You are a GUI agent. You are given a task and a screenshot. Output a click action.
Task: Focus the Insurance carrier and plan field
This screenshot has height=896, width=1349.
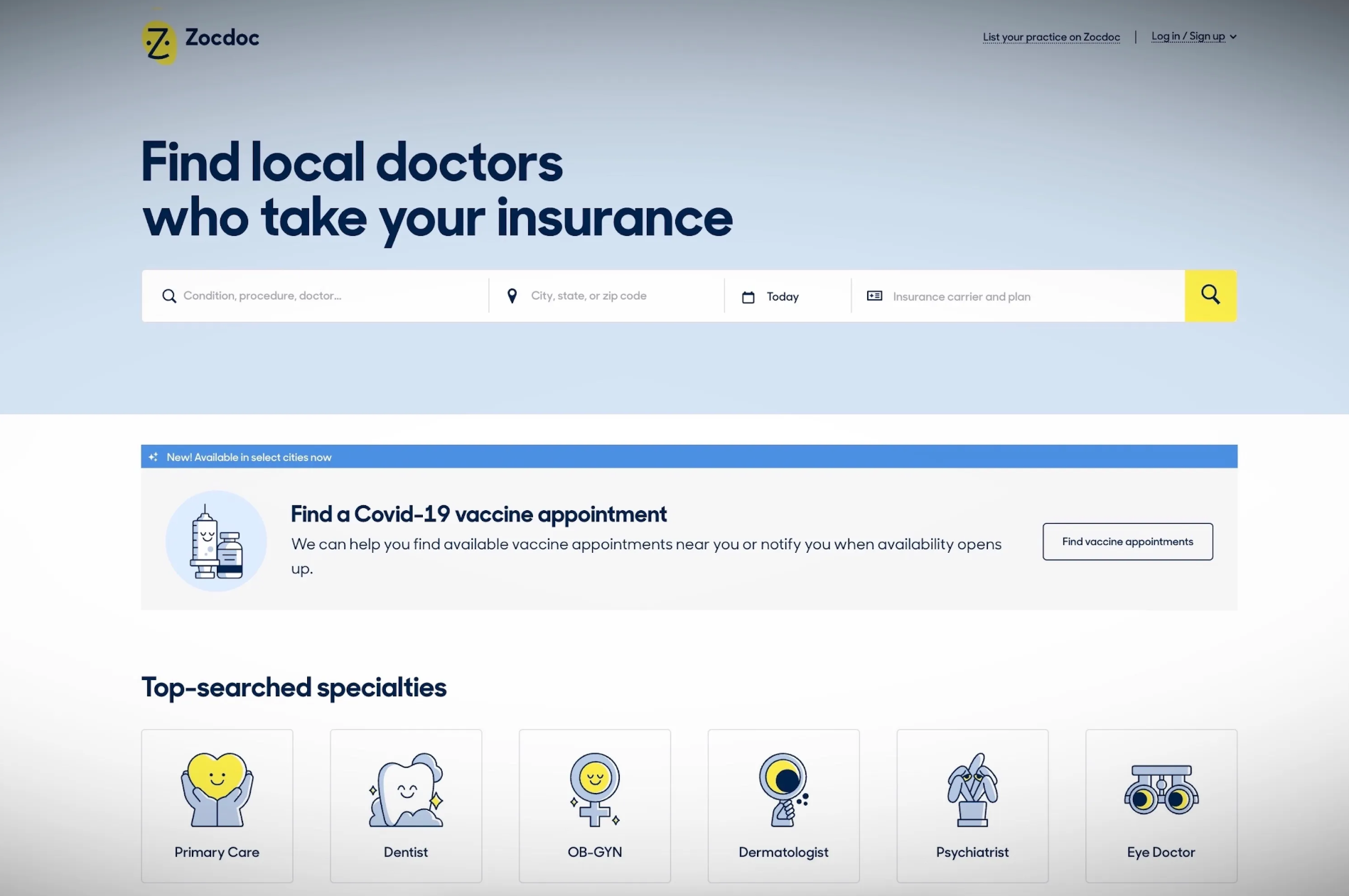pos(1019,296)
